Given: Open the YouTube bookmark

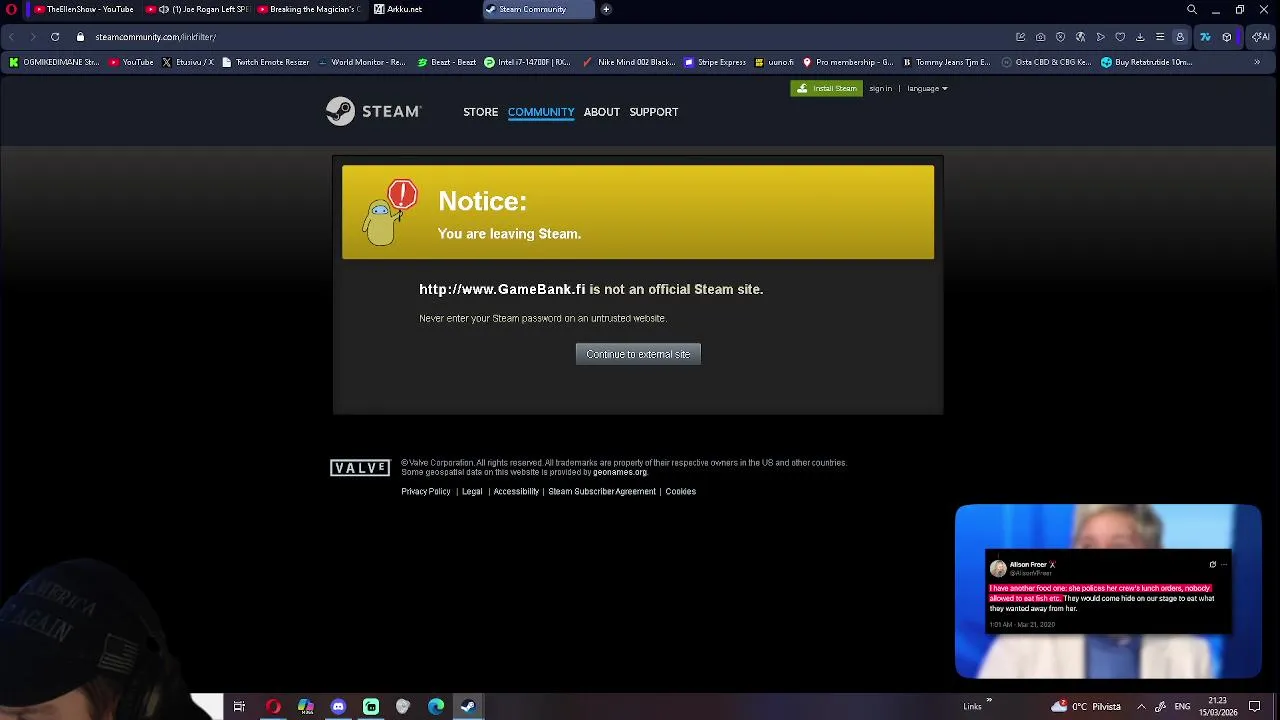Looking at the screenshot, I should click(x=131, y=62).
